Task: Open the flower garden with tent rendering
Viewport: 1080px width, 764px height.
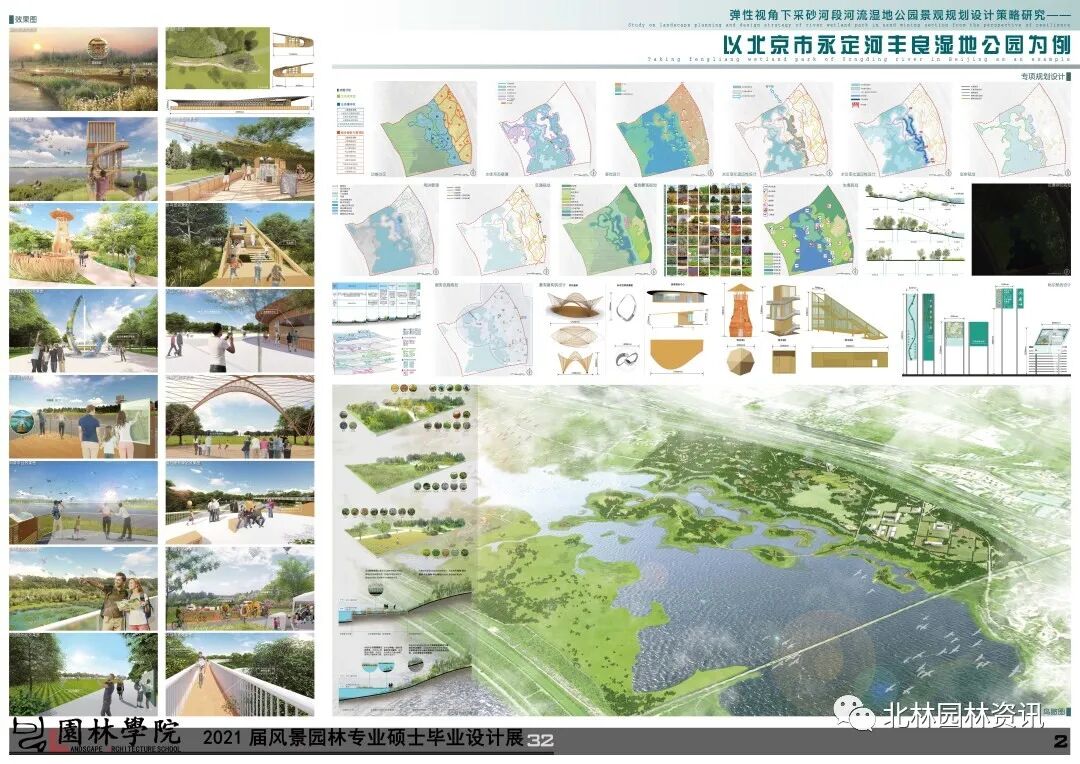Action: pyautogui.click(x=240, y=589)
